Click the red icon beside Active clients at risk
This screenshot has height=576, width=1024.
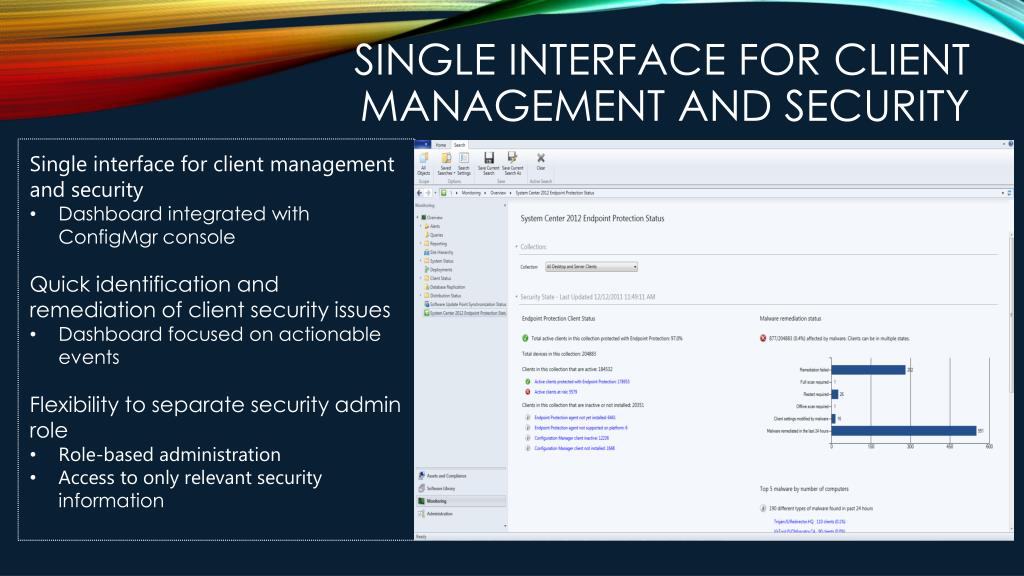pos(528,392)
